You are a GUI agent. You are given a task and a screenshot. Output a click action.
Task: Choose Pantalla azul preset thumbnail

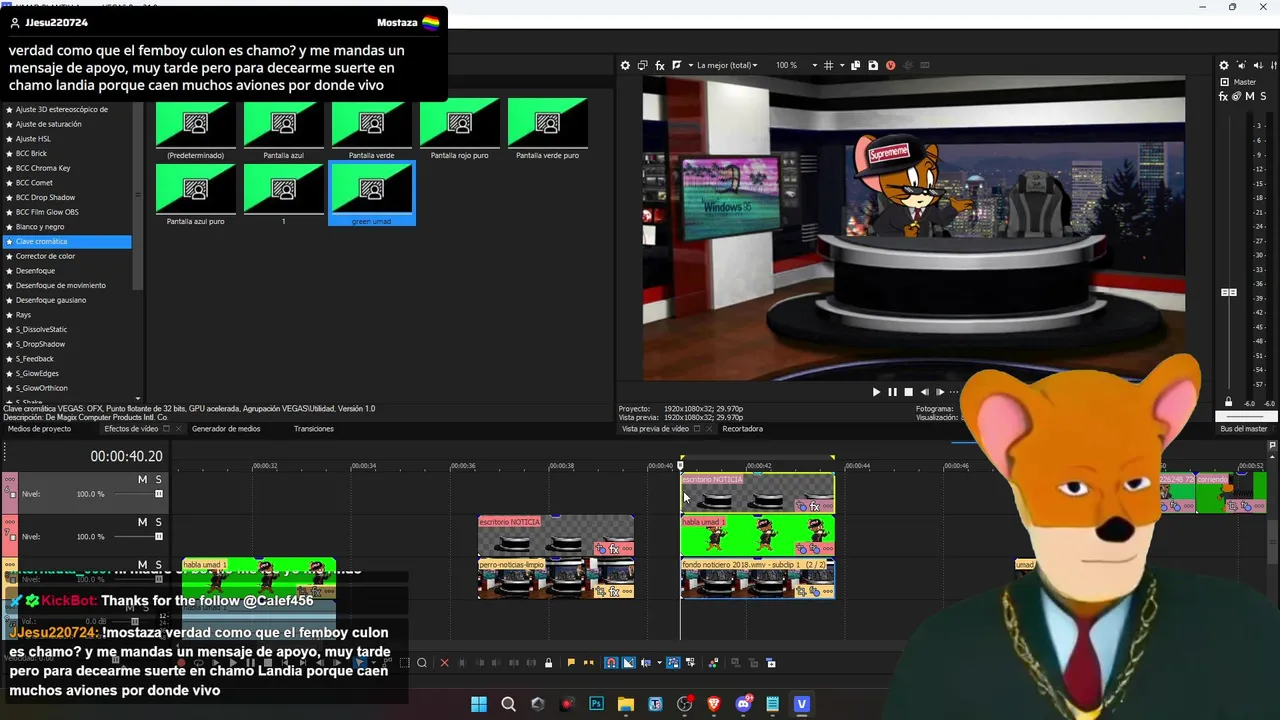pyautogui.click(x=284, y=124)
